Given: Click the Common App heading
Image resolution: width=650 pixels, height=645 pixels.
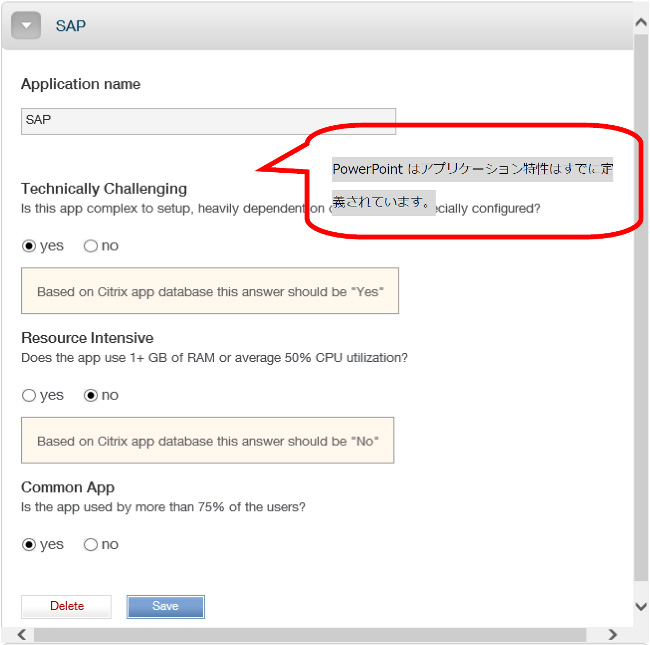Looking at the screenshot, I should point(68,487).
